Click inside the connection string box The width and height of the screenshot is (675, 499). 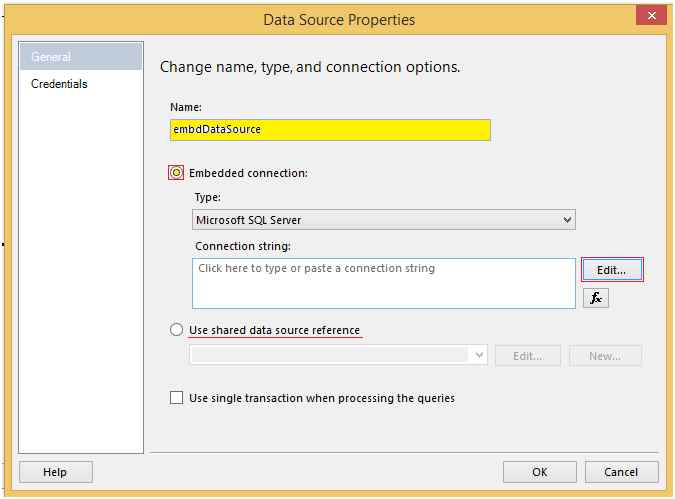(383, 283)
